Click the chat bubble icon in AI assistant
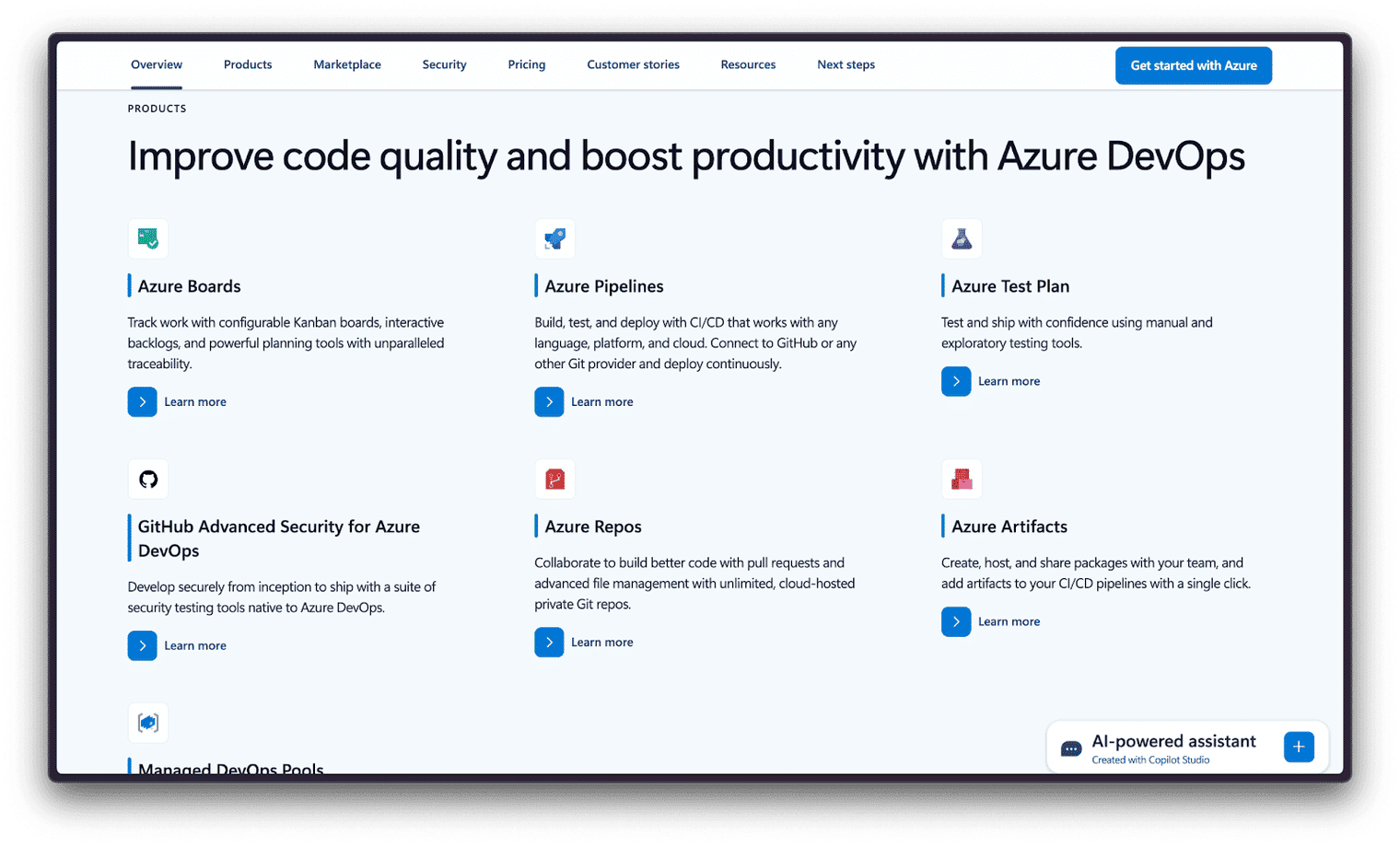The height and width of the screenshot is (846, 1400). [1070, 748]
